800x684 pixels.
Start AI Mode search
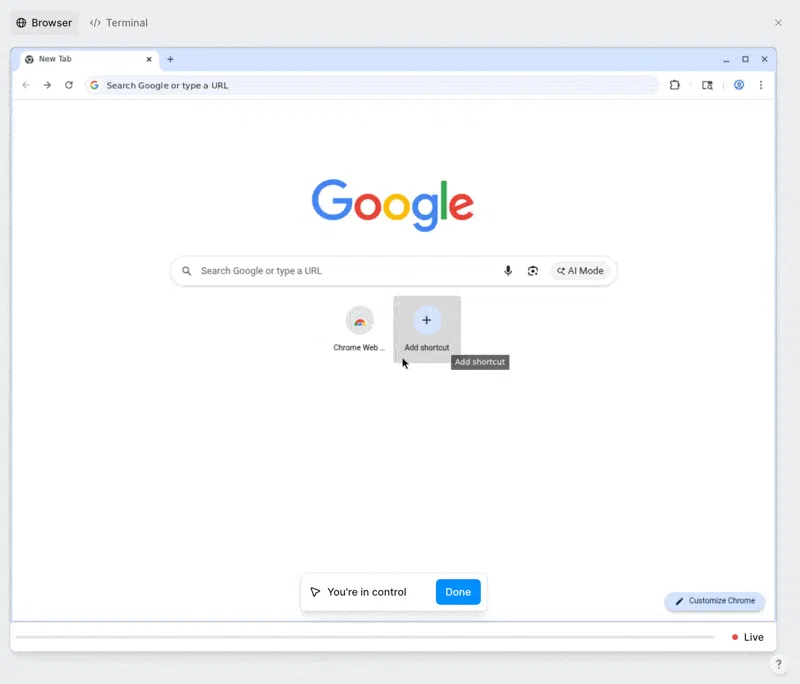click(580, 270)
